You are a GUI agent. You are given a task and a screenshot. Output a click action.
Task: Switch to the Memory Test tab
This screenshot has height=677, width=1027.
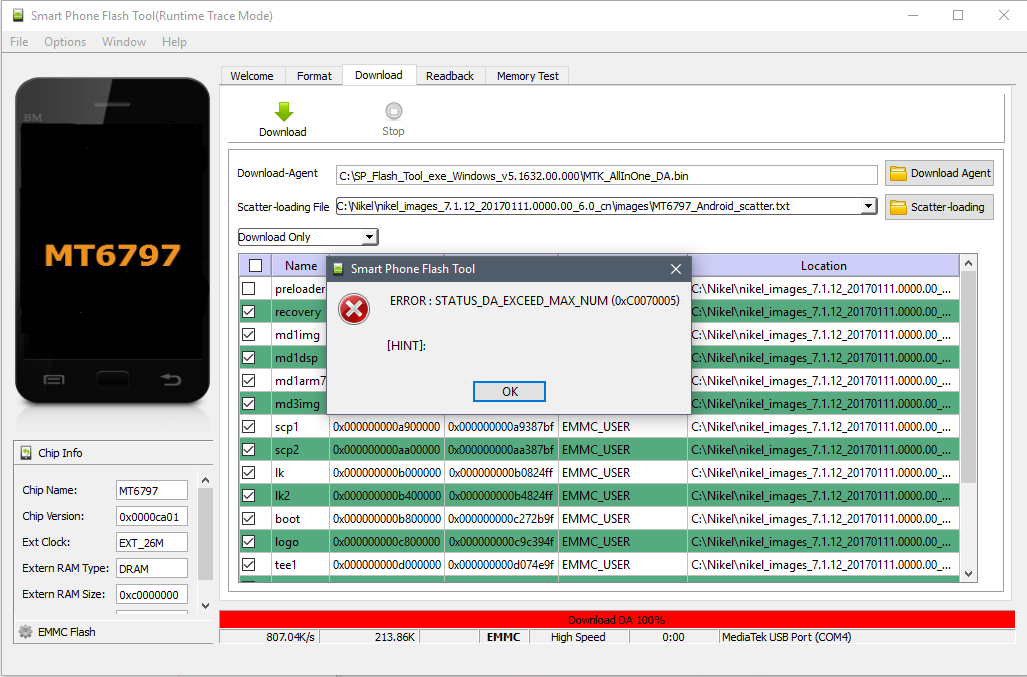pos(527,76)
